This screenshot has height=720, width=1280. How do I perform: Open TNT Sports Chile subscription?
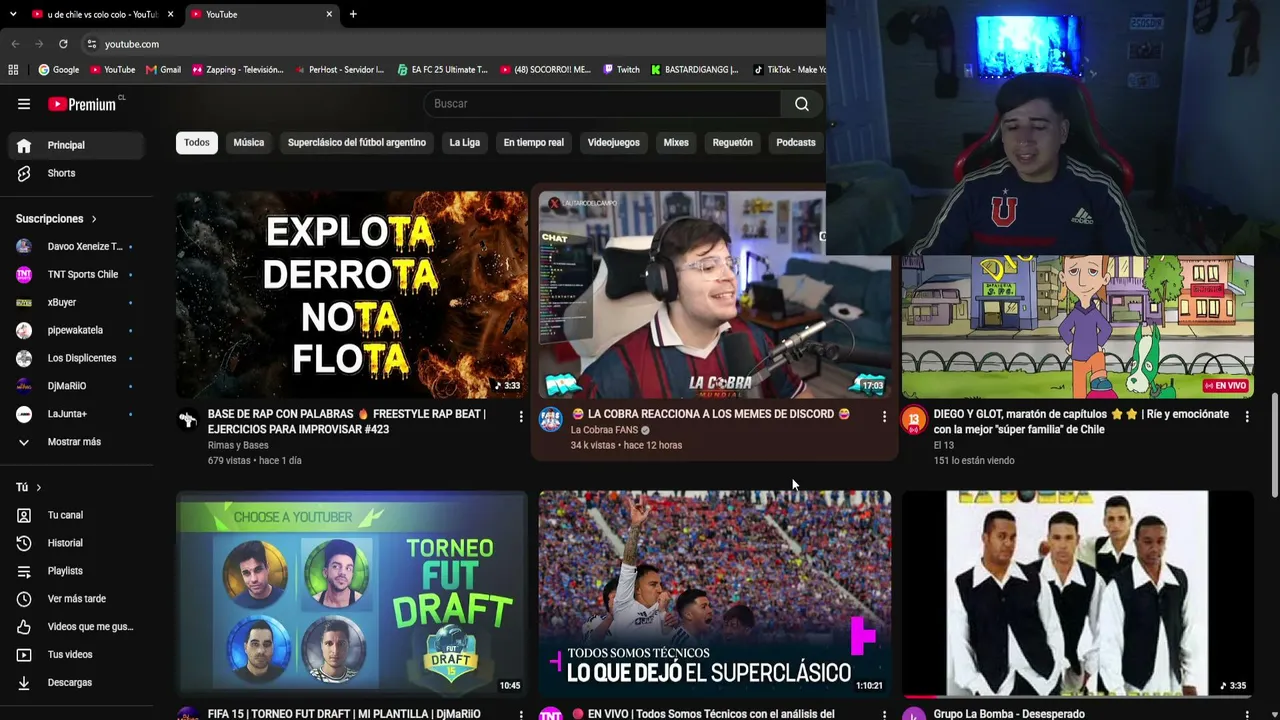(76, 274)
